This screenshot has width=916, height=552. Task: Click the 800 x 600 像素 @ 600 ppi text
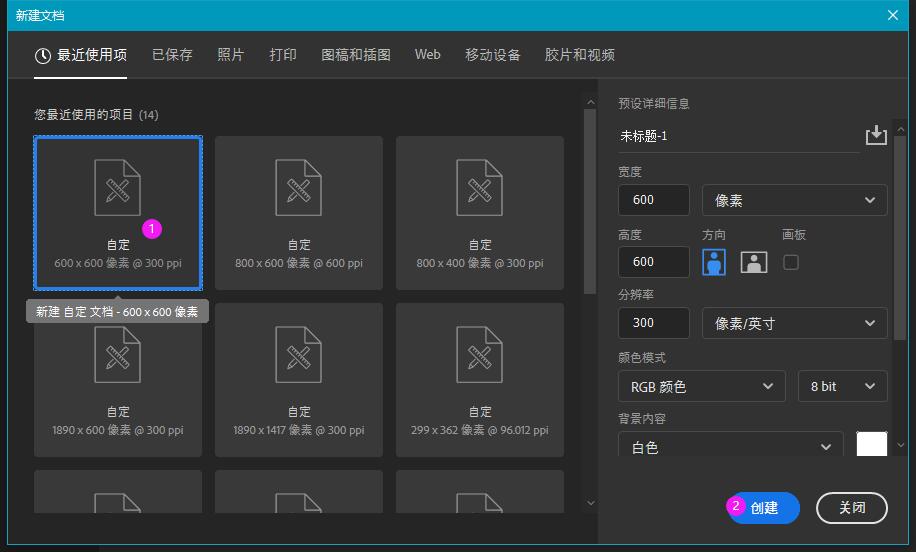299,263
